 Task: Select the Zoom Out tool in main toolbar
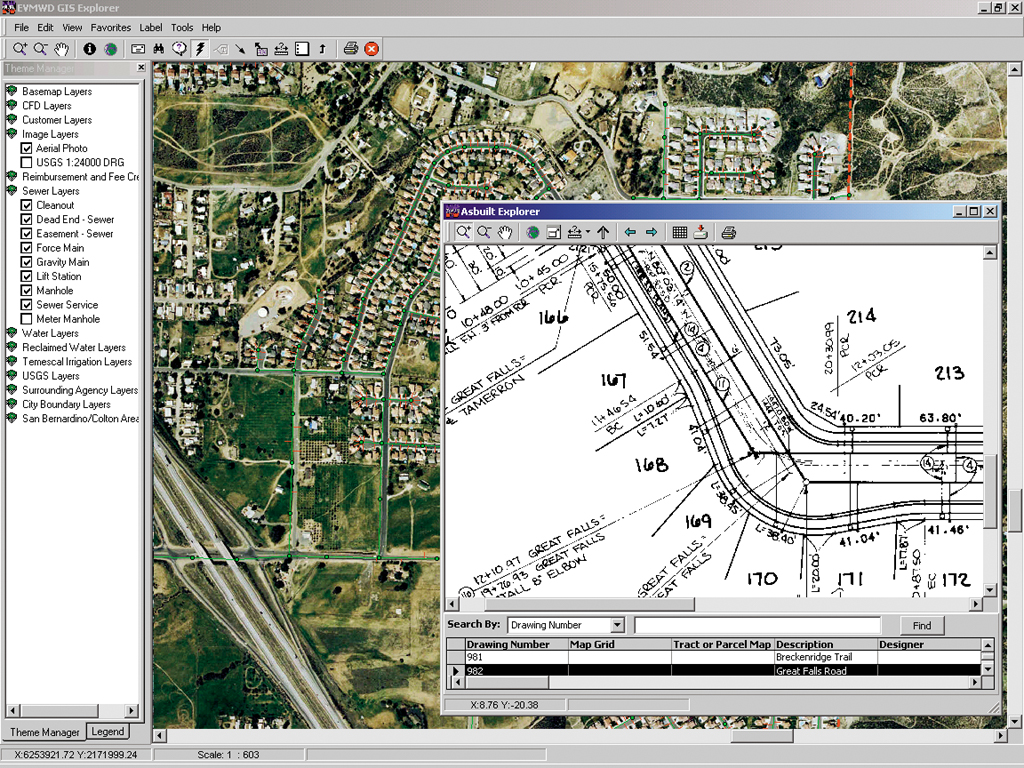click(x=40, y=48)
